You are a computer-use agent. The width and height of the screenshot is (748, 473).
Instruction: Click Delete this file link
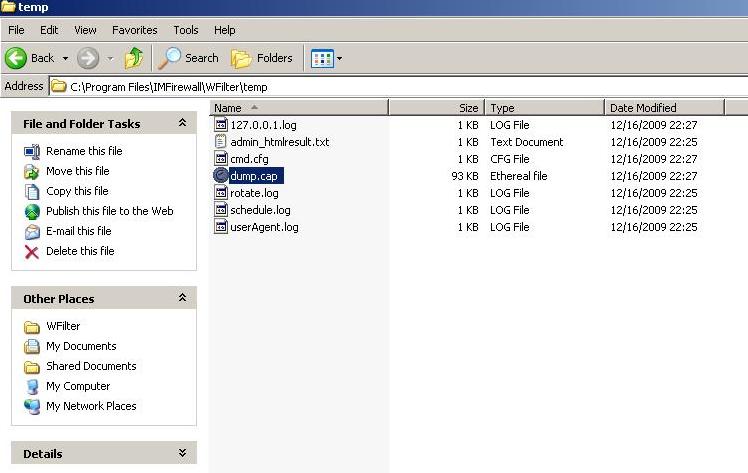click(x=80, y=251)
